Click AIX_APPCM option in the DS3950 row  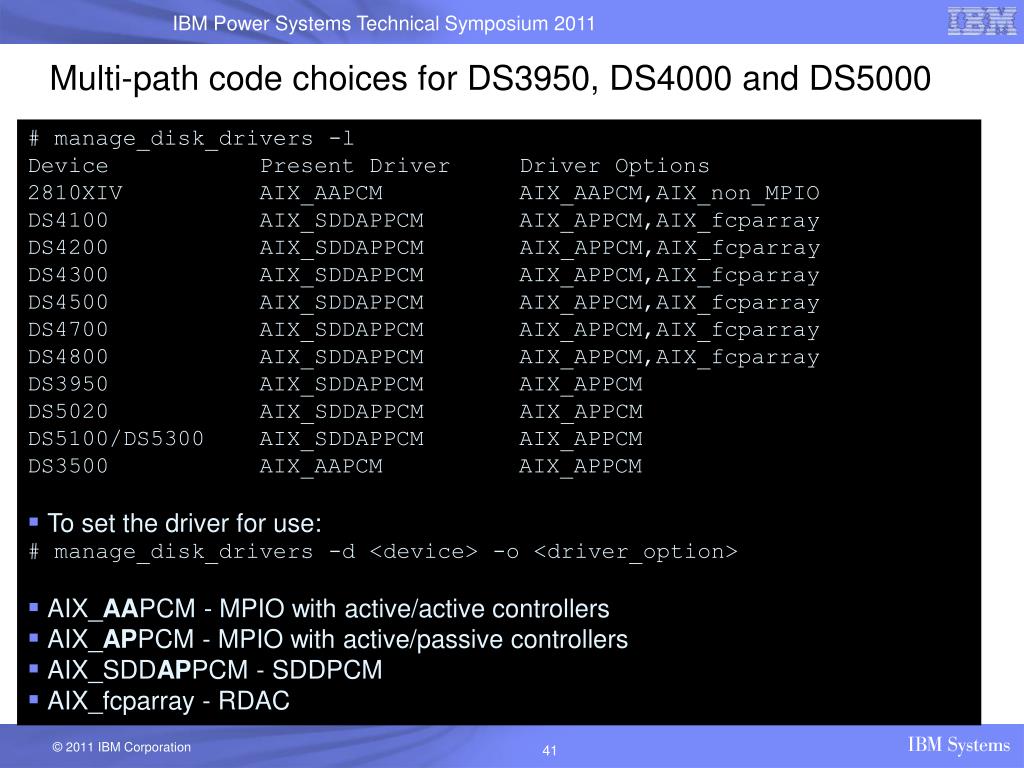tap(581, 385)
